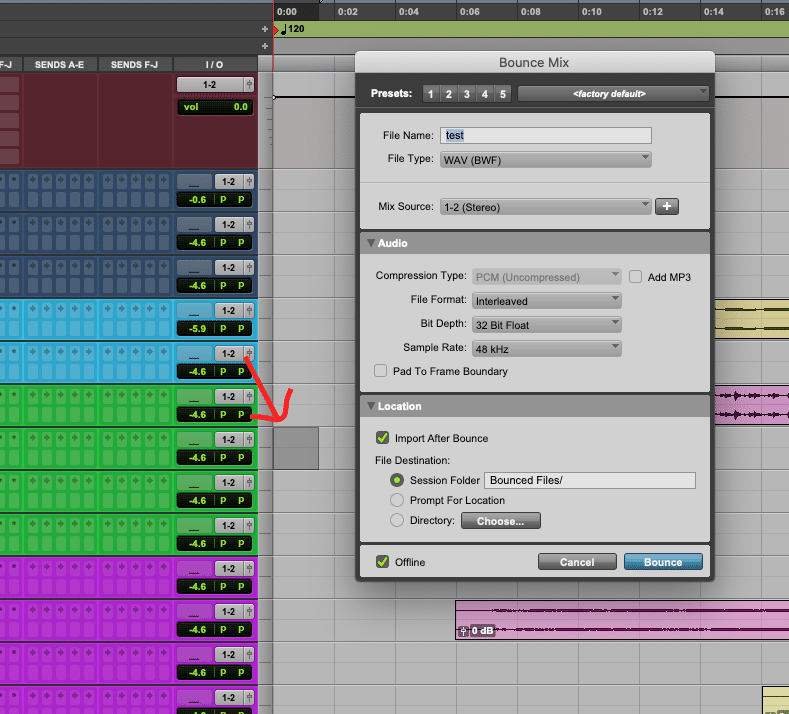Open the File Type WAV (BWF) dropdown

pos(546,160)
